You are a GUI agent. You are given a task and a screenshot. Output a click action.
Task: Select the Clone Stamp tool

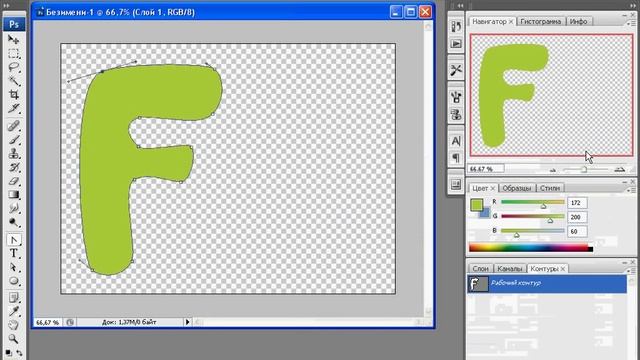click(x=13, y=153)
